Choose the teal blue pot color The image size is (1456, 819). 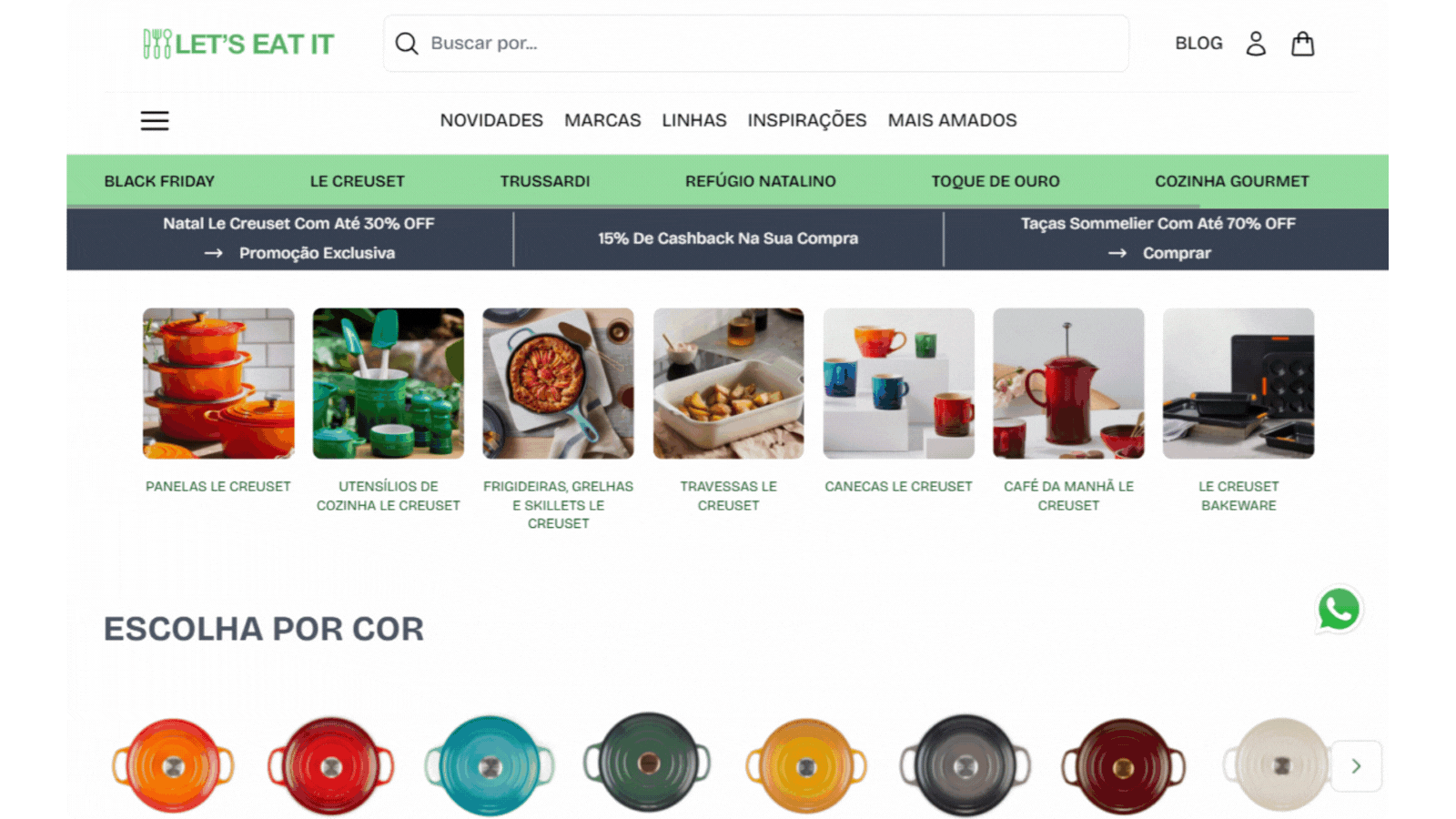point(490,765)
